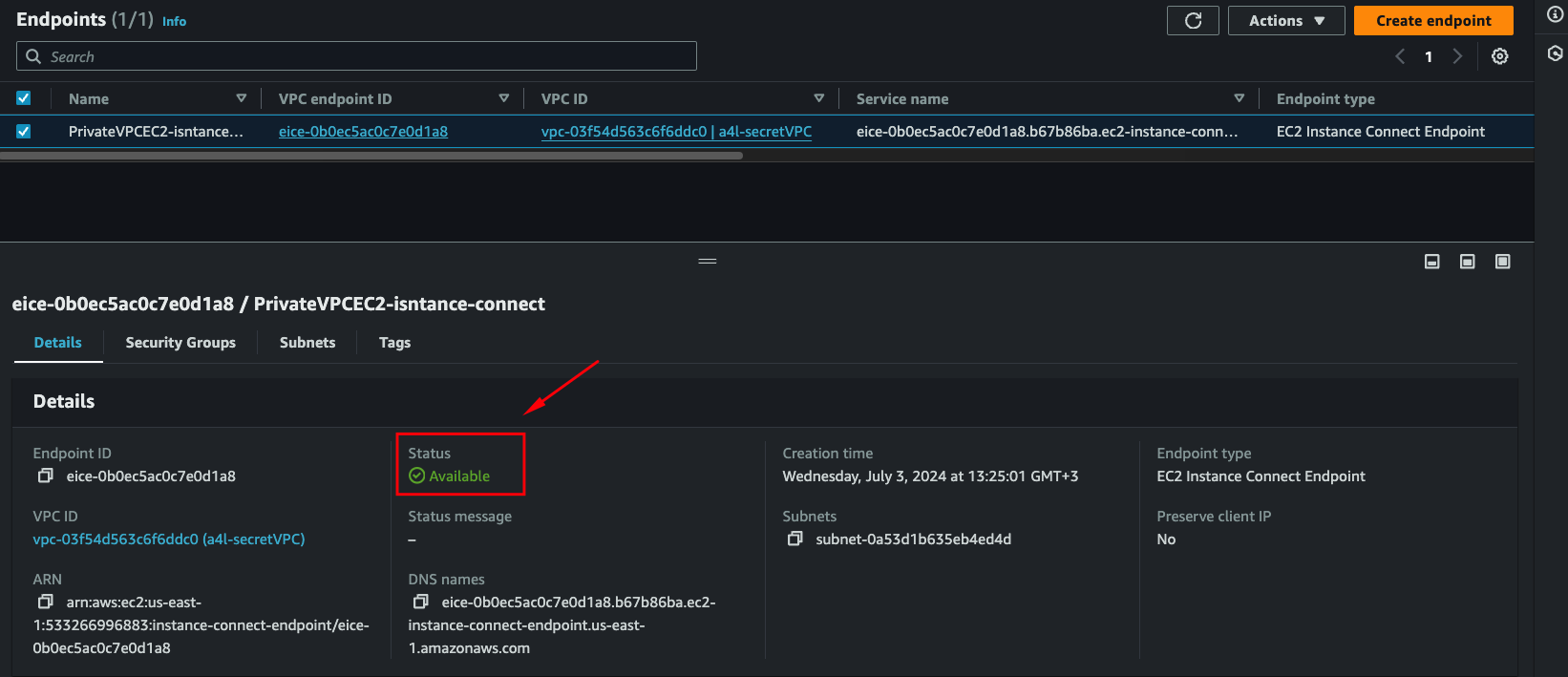Copy the Endpoint ID with copy icon

pyautogui.click(x=45, y=476)
